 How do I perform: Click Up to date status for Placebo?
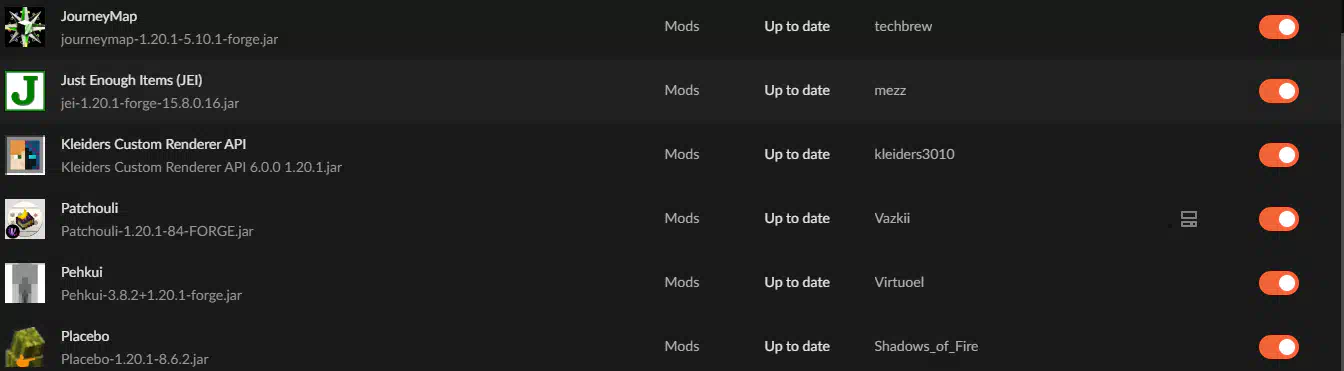tap(797, 346)
